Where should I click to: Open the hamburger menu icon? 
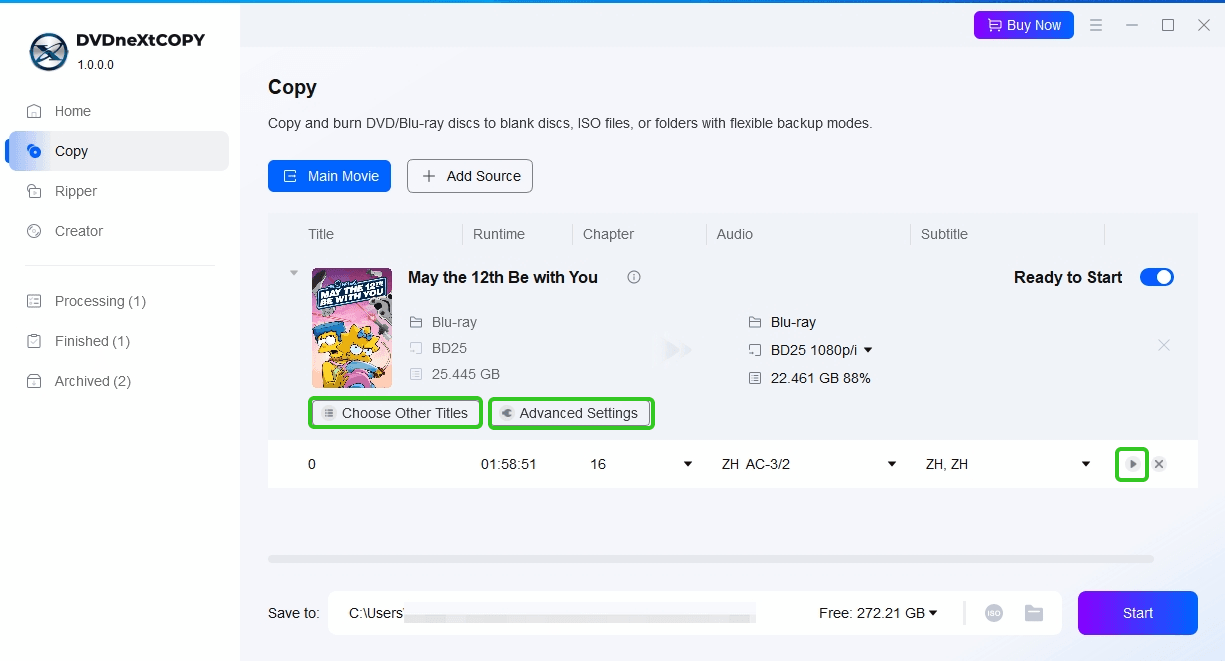tap(1096, 25)
